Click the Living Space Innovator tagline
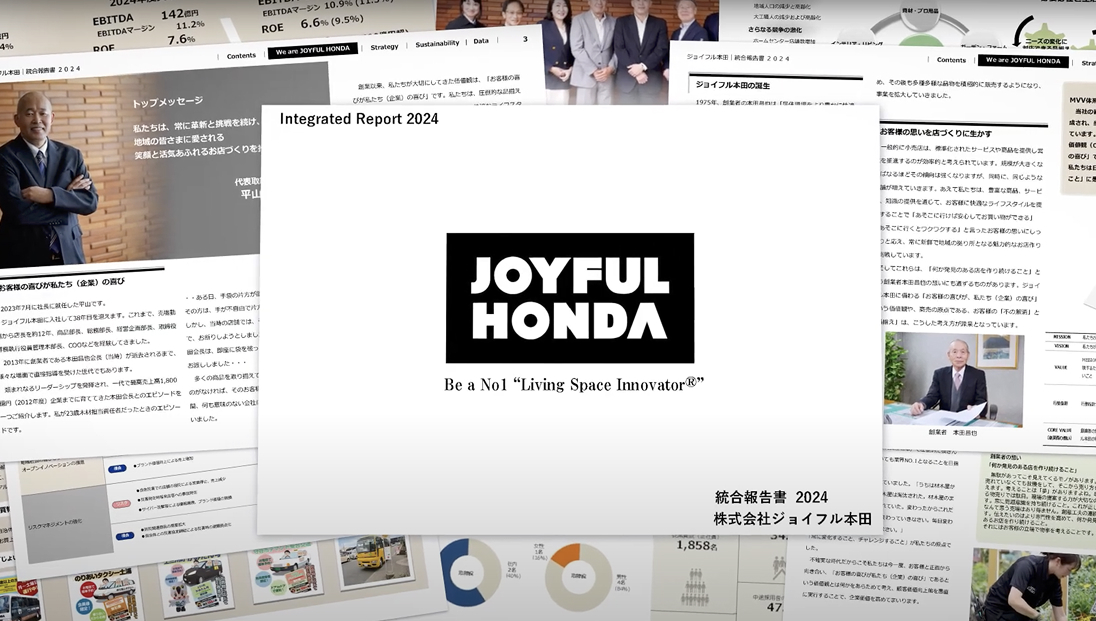The image size is (1096, 621). 574,385
